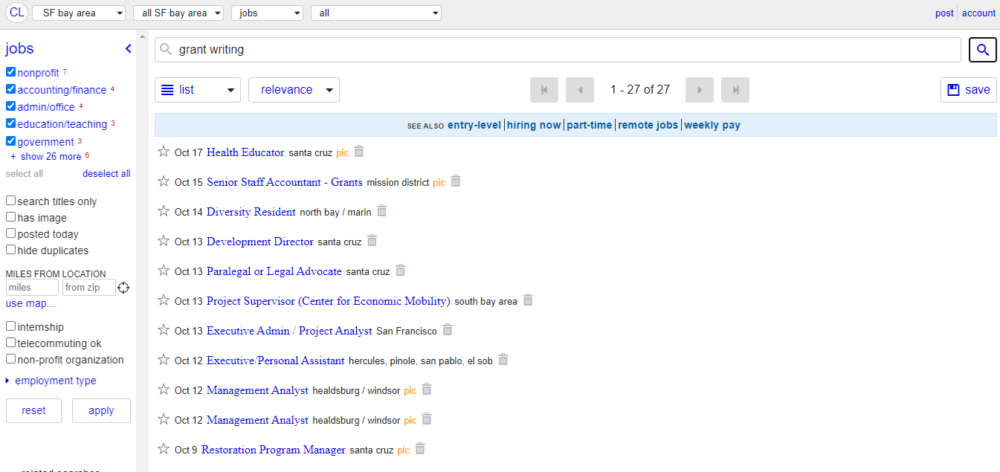Jump to the first results page
The image size is (1000, 472).
[x=544, y=90]
